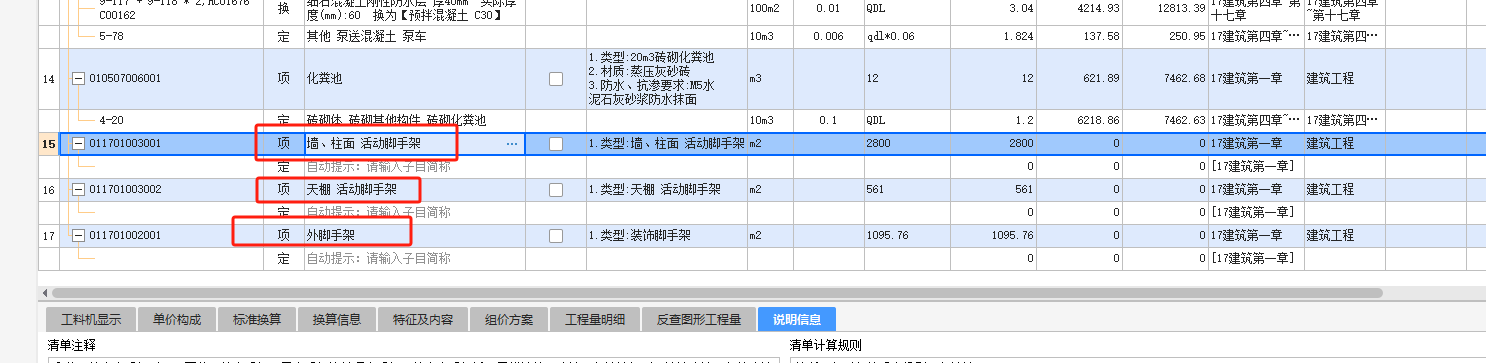Click unit price cell 6218.86

(1078, 120)
